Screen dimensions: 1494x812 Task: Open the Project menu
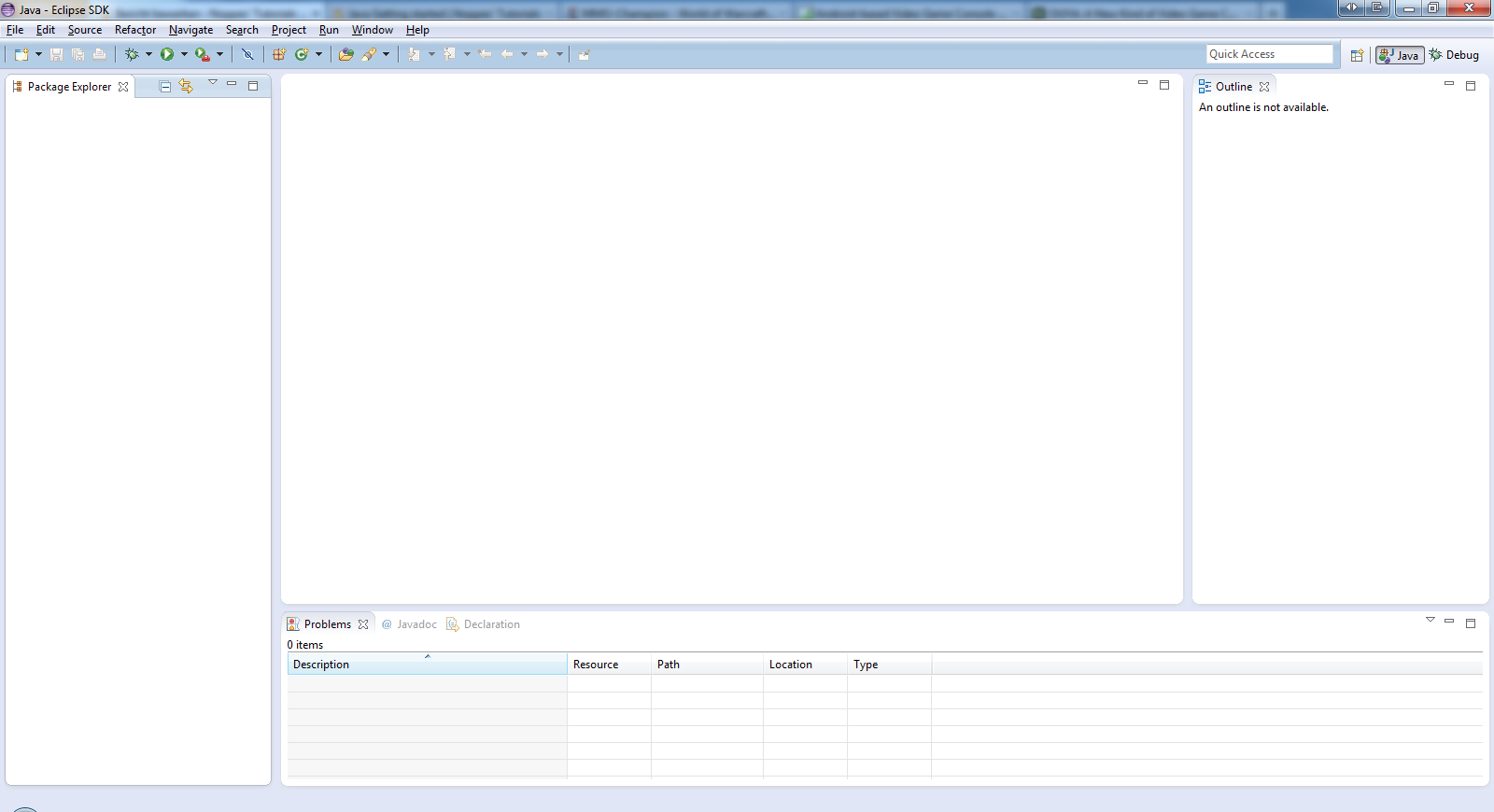pos(289,30)
